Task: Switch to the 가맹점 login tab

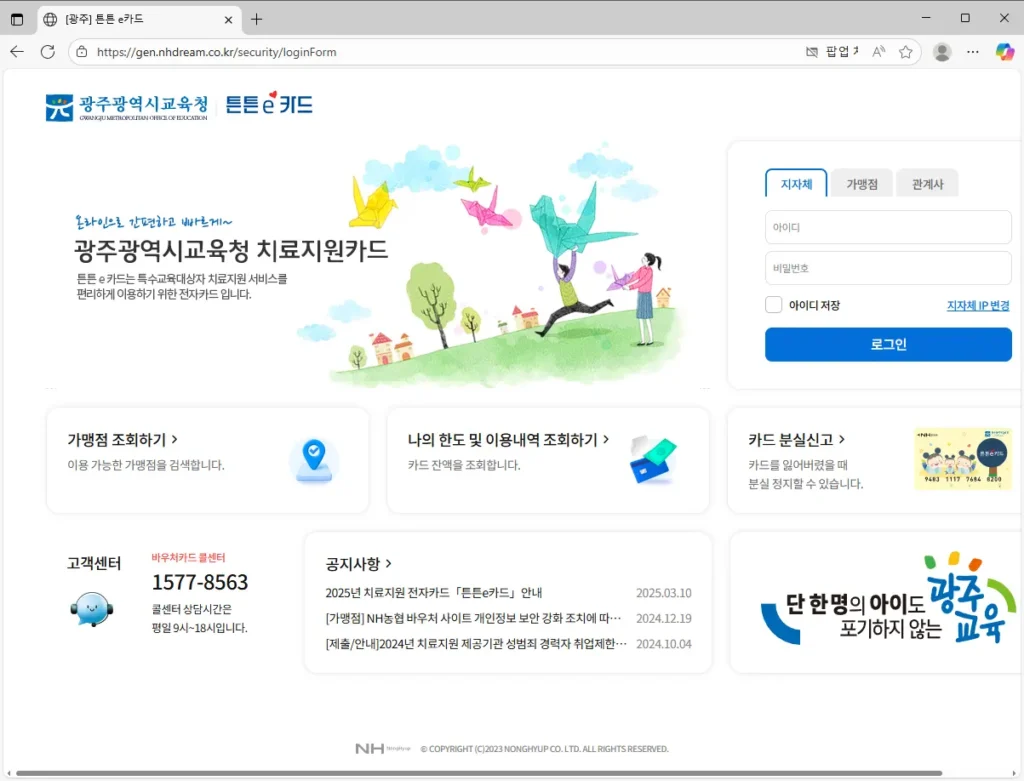Action: coord(861,184)
